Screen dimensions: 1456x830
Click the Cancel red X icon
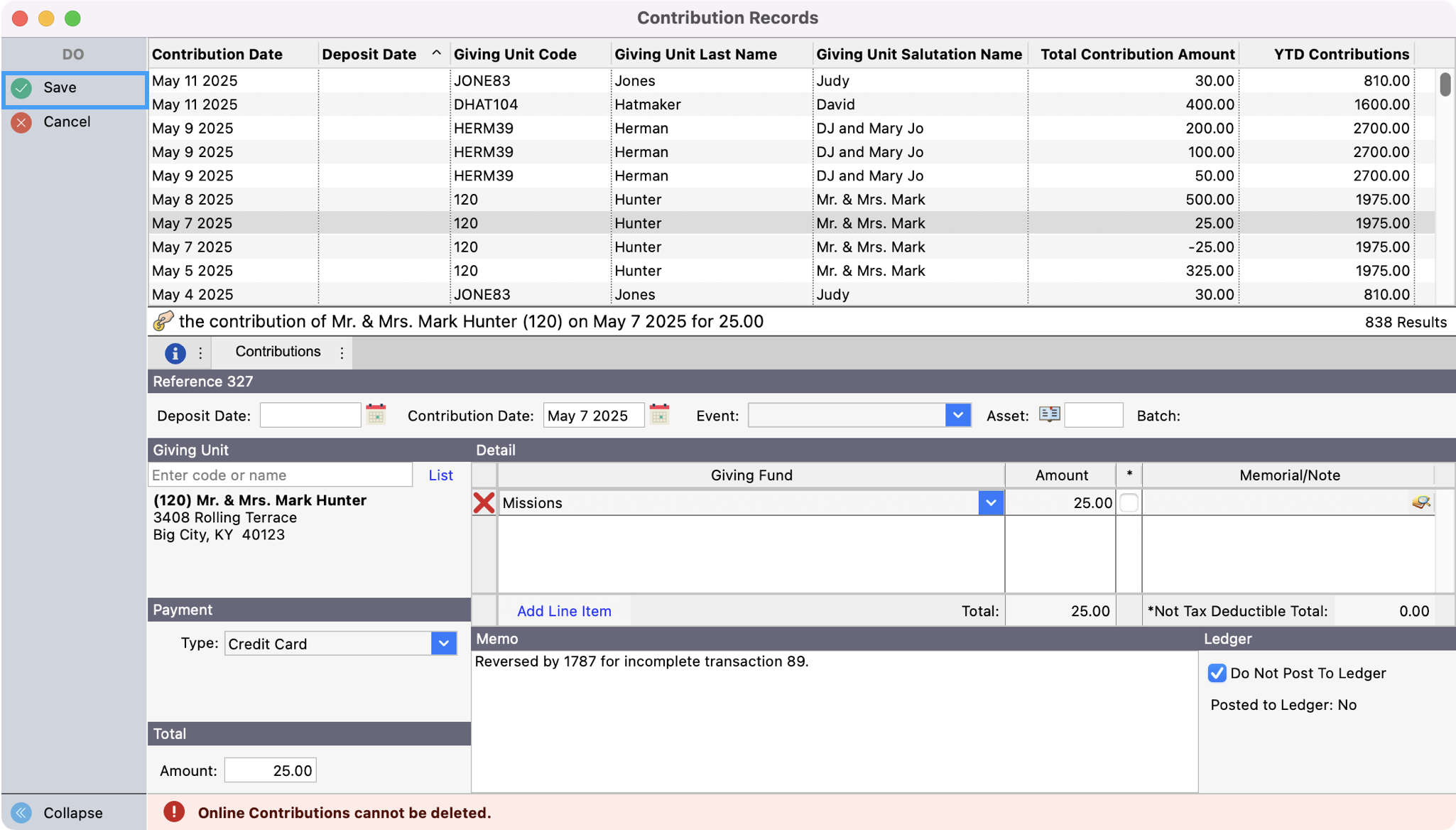(x=22, y=122)
